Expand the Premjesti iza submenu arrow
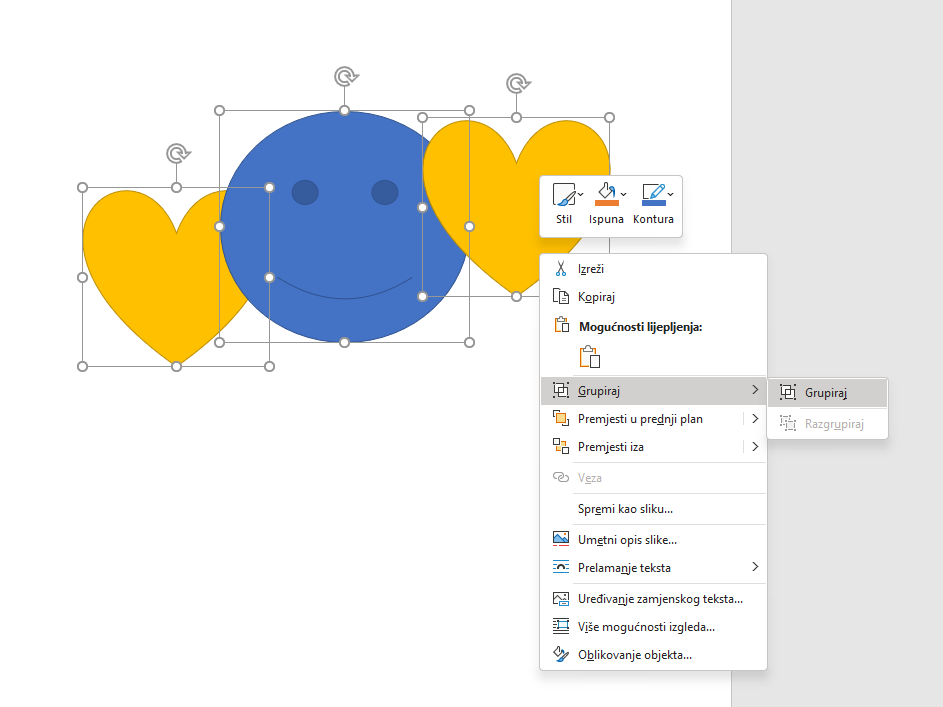This screenshot has height=707, width=943. pyautogui.click(x=755, y=447)
